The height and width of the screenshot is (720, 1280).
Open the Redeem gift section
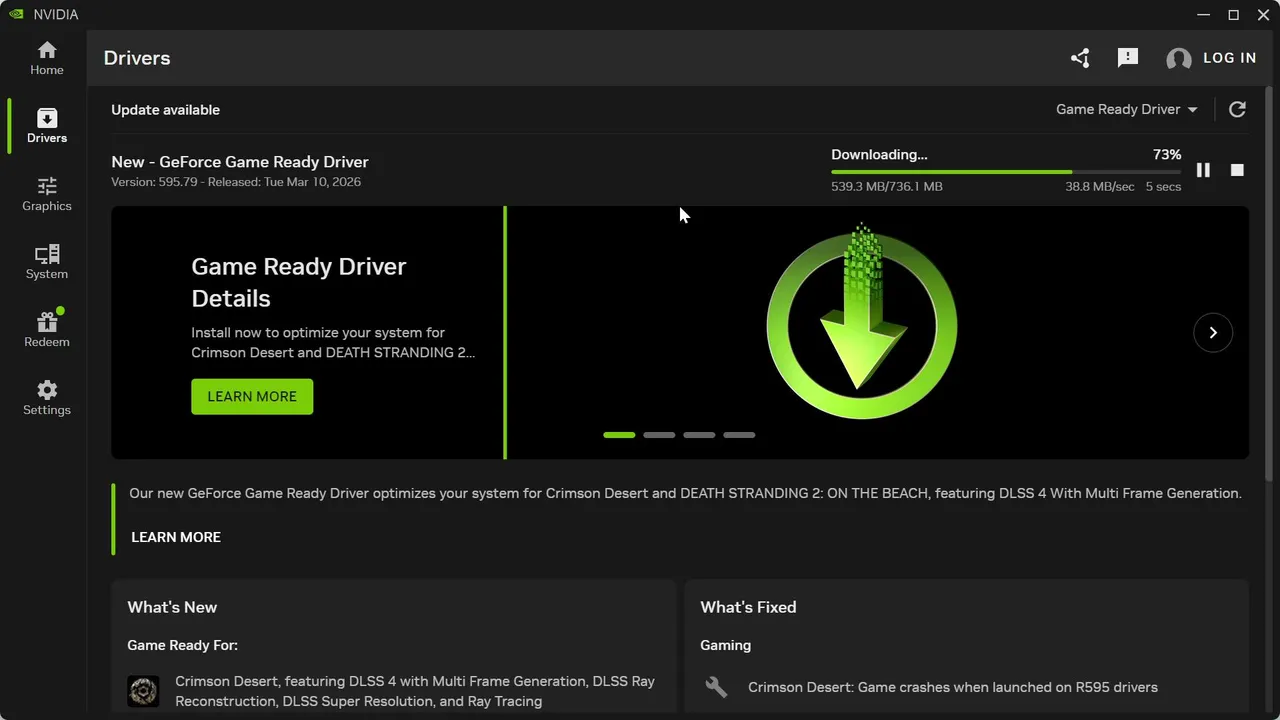46,330
